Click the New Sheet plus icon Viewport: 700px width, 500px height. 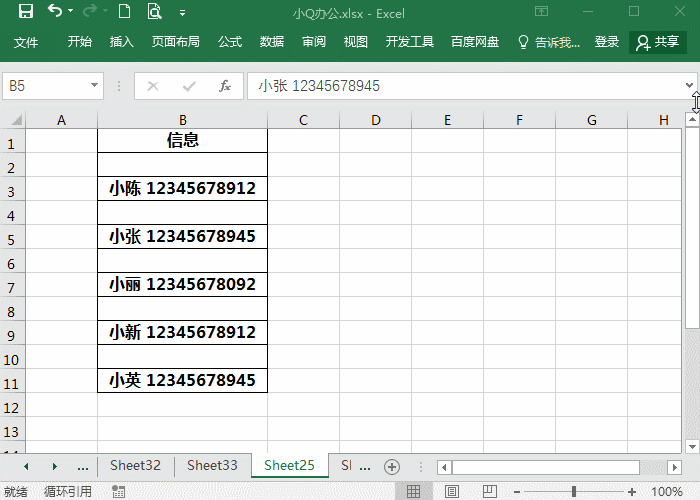coord(392,467)
